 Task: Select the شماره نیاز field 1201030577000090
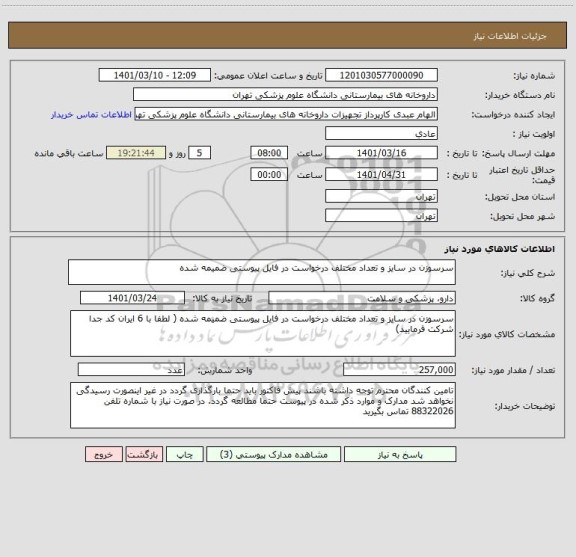(381, 75)
